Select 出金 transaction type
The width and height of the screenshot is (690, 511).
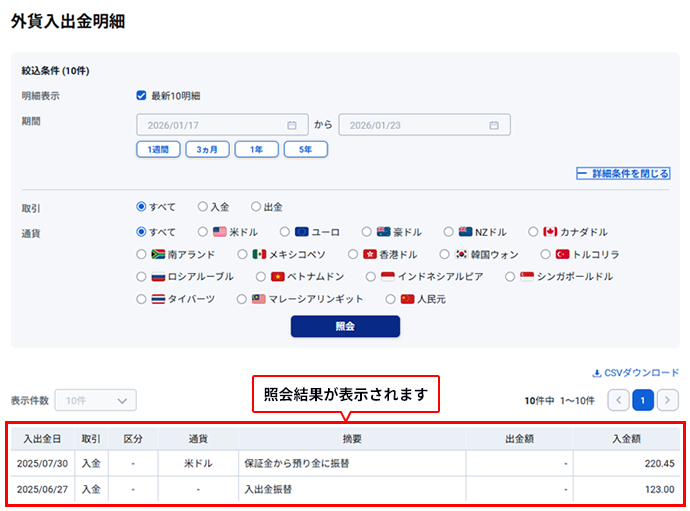point(257,207)
